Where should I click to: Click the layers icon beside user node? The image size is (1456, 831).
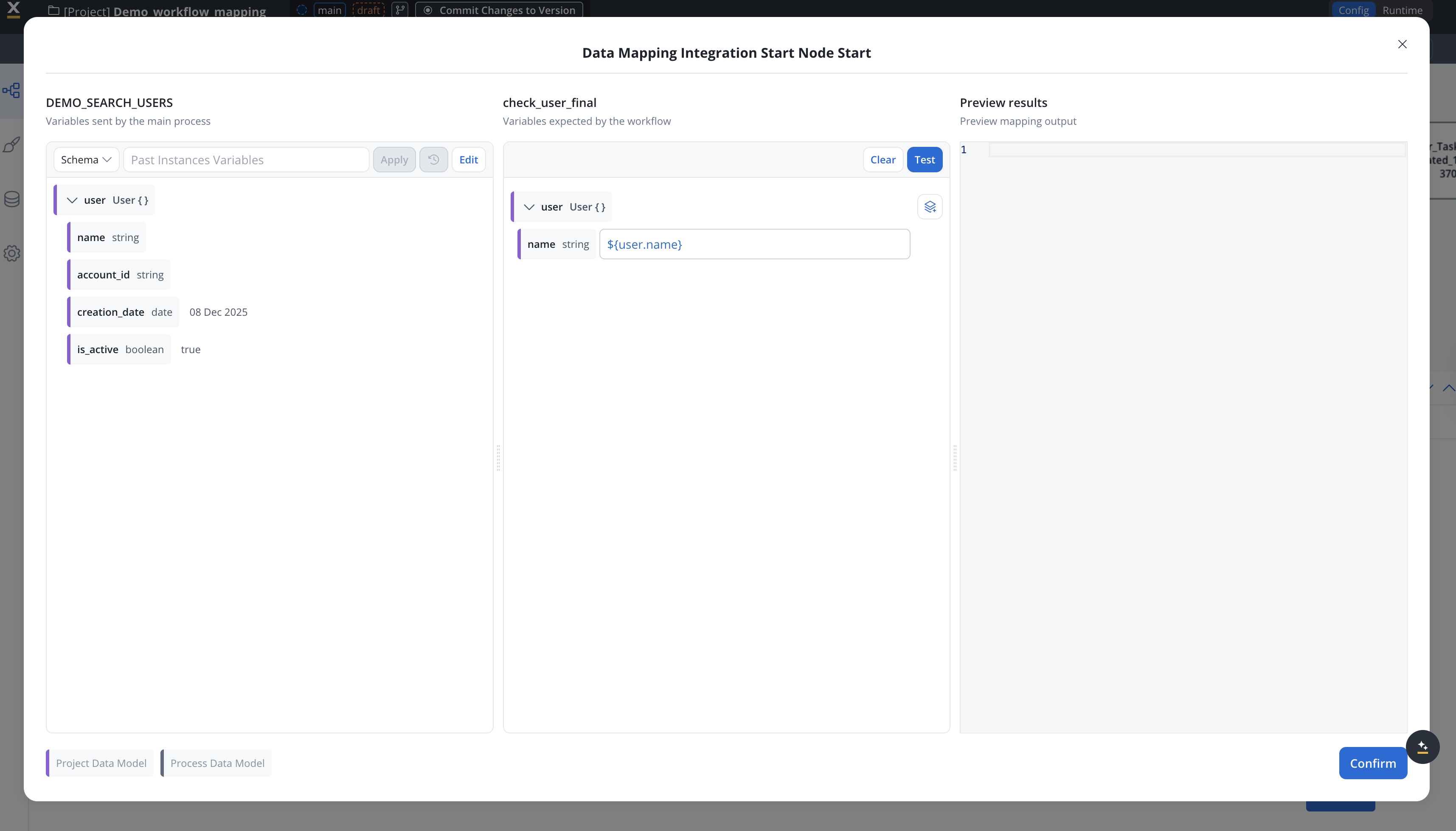pyautogui.click(x=930, y=207)
